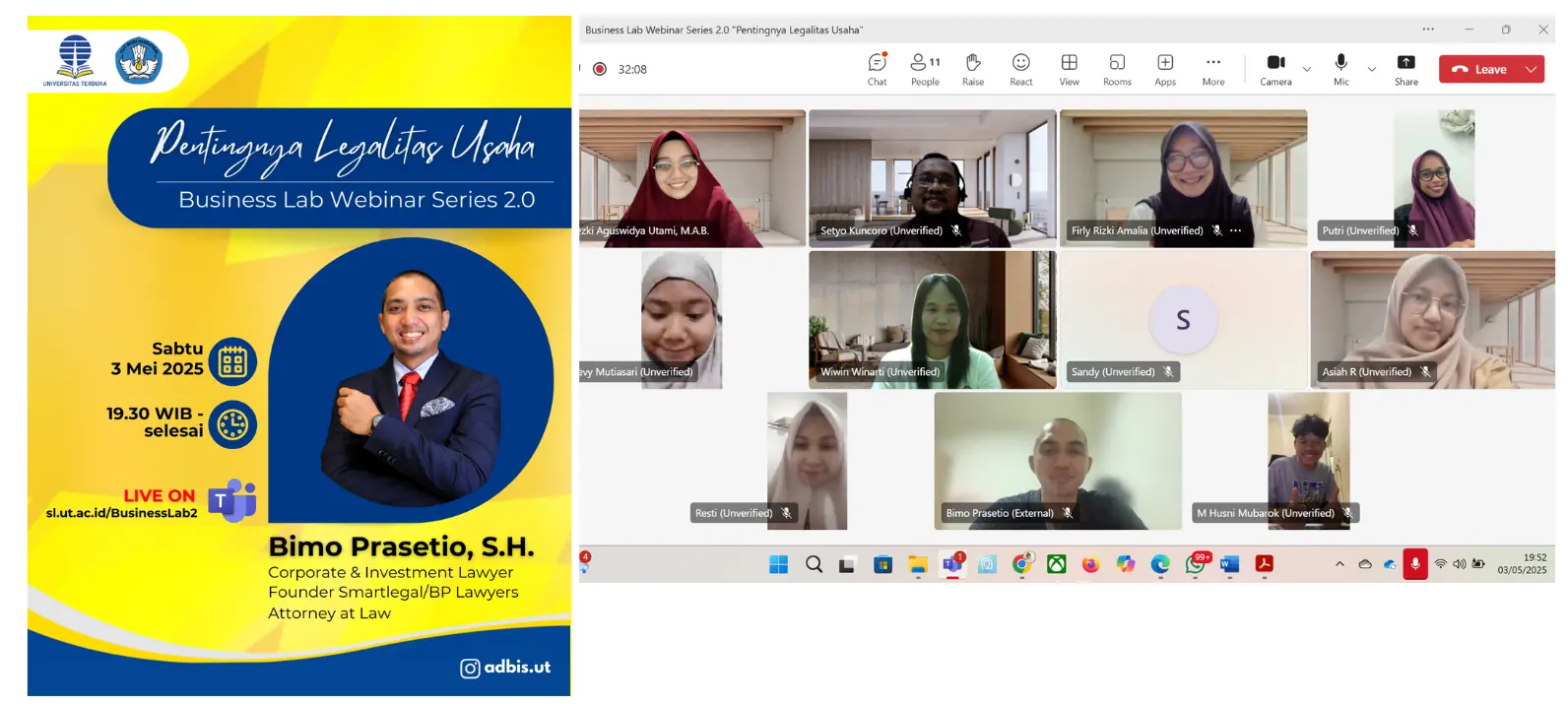Viewport: 1568px width, 704px height.
Task: Open the View layout menu
Action: pyautogui.click(x=1069, y=69)
